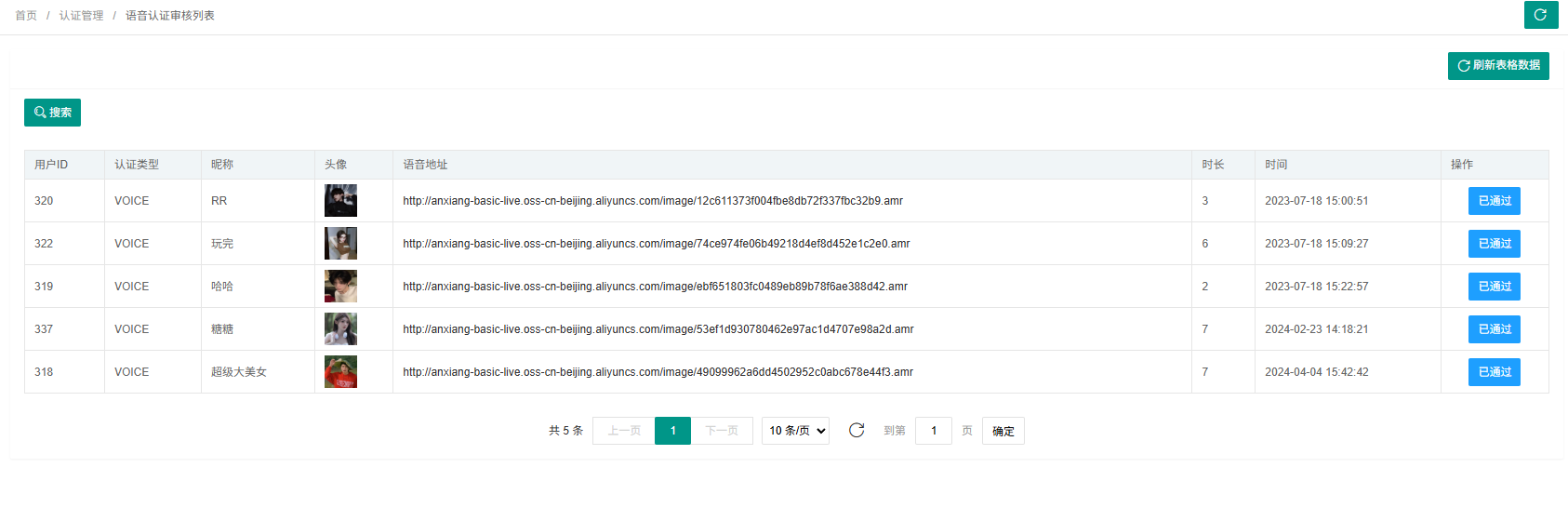This screenshot has height=508, width=1568.
Task: Go to 首页 in breadcrumb
Action: (x=26, y=16)
